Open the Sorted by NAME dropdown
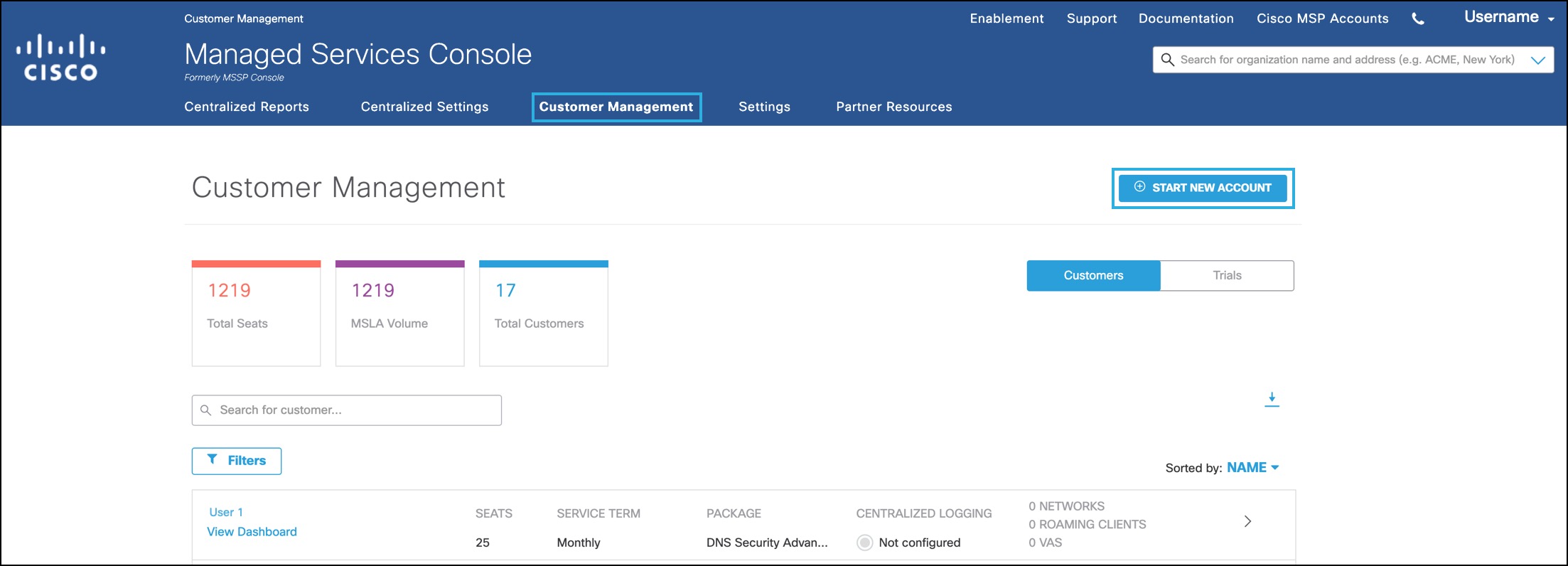Image resolution: width=1568 pixels, height=566 pixels. pyautogui.click(x=1252, y=468)
